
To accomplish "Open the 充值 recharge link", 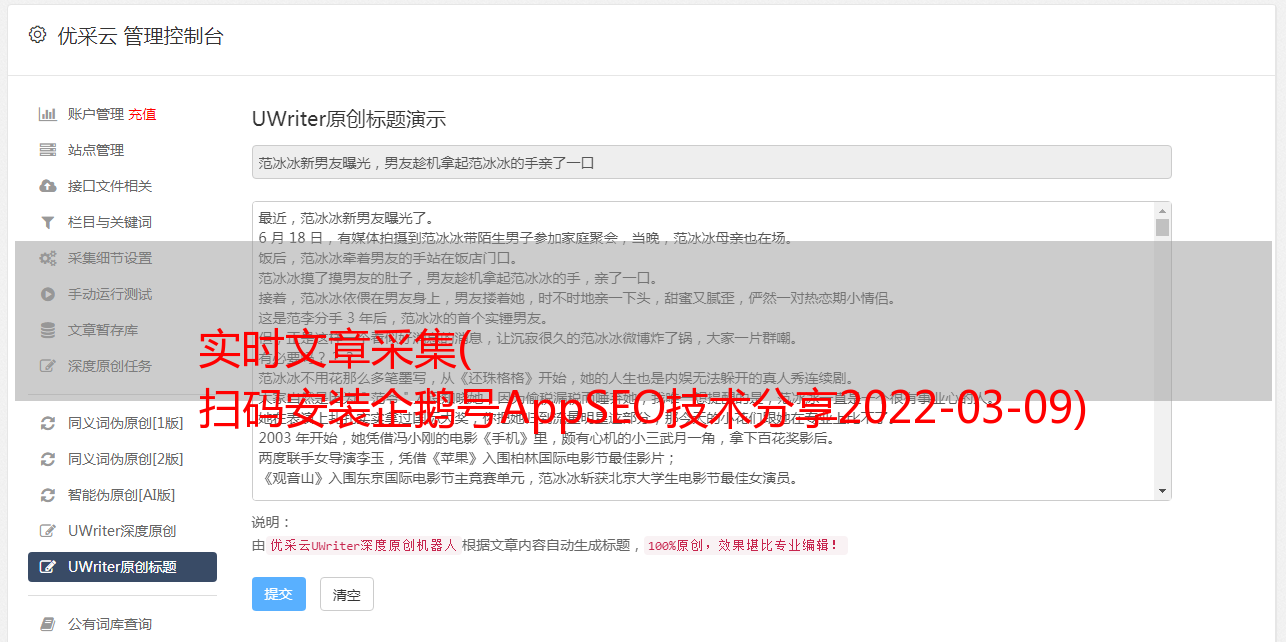I will (142, 114).
